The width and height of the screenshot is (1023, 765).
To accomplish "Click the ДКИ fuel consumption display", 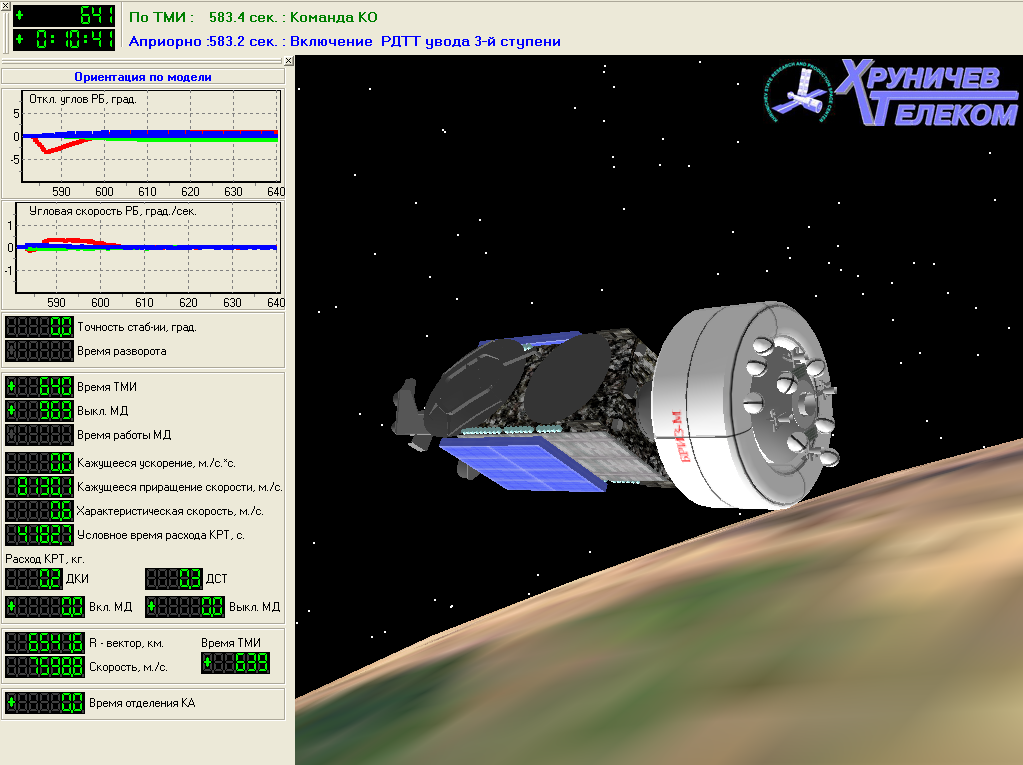I will [34, 579].
